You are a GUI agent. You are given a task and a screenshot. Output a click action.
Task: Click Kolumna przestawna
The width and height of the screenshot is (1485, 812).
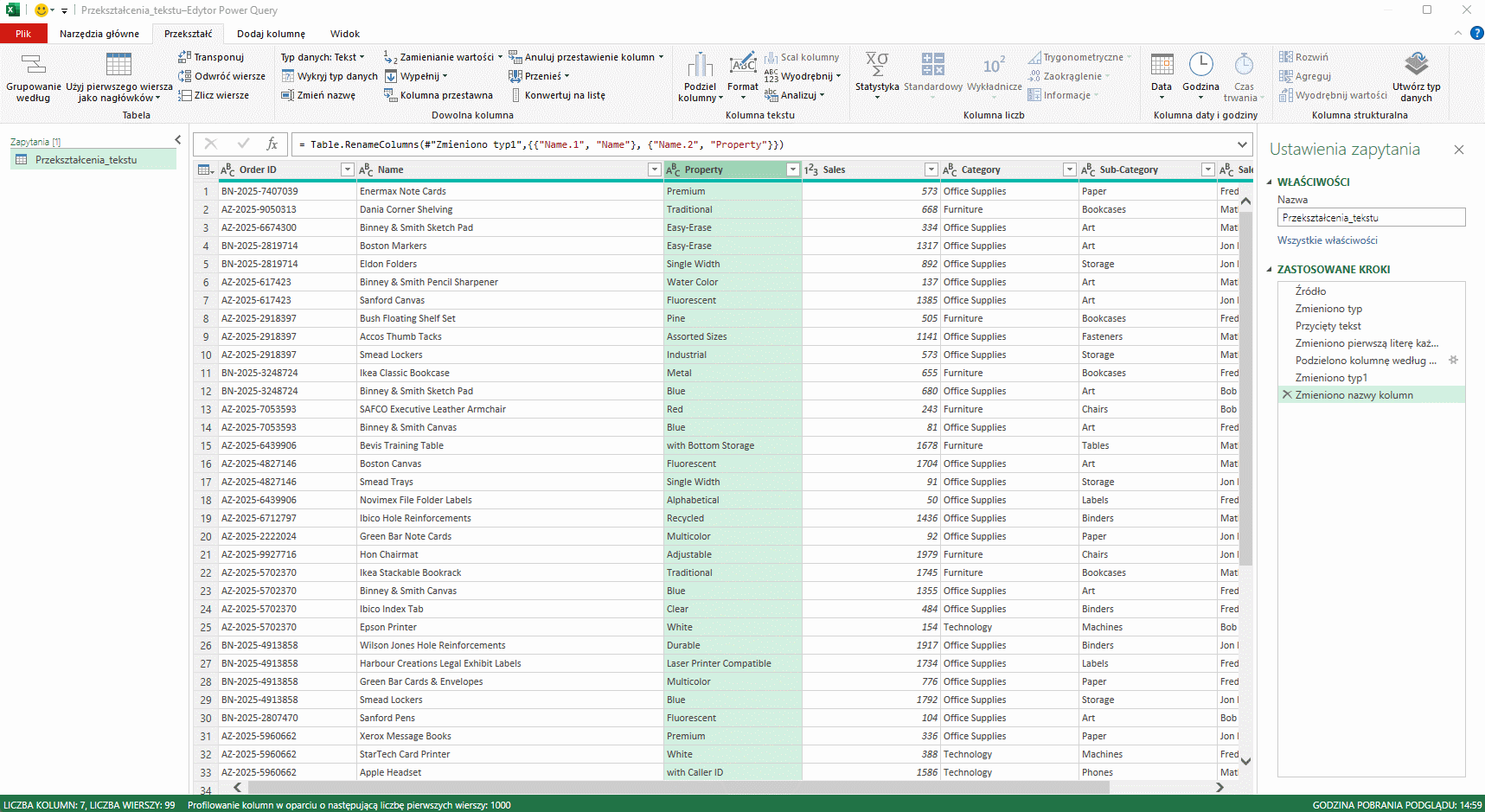click(438, 95)
